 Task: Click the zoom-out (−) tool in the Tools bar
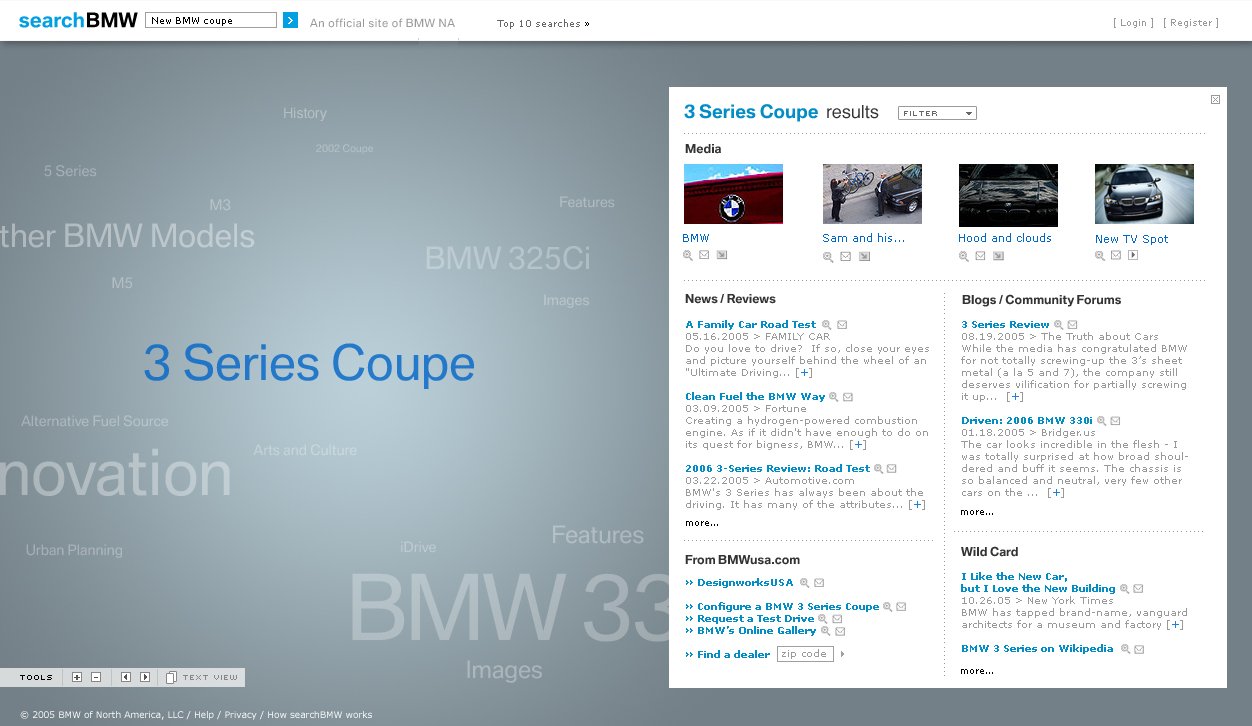(95, 677)
